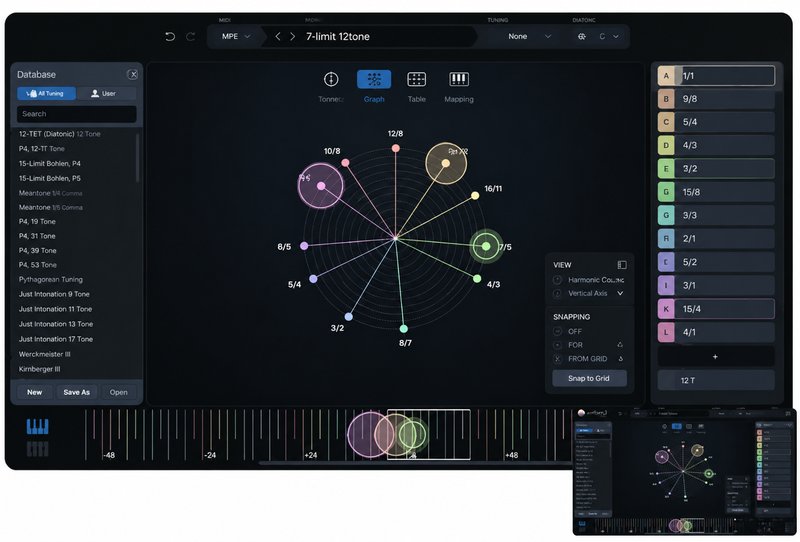Click the Save As button

pos(77,392)
